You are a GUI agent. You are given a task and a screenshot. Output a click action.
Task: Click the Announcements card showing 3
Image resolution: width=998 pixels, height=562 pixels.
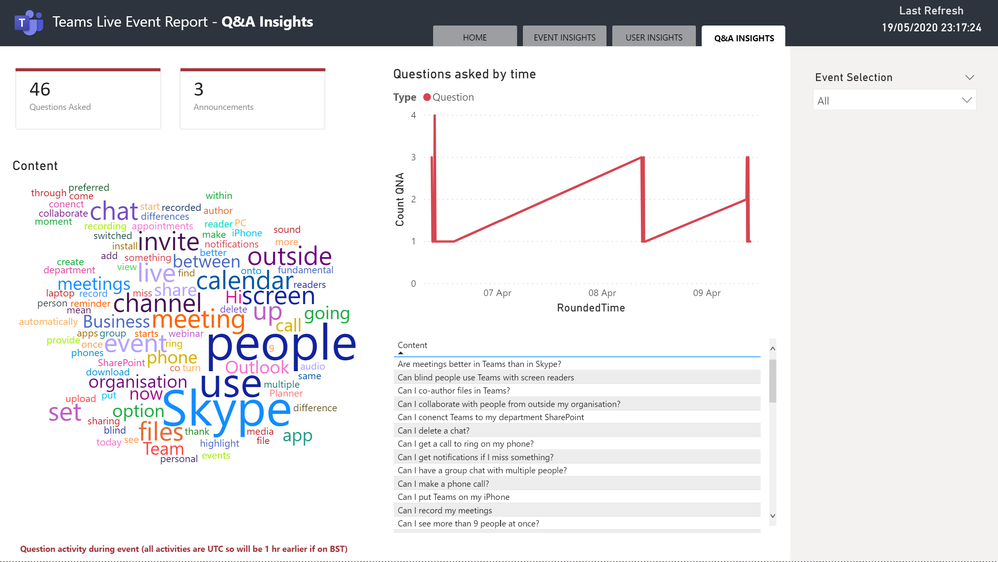click(252, 98)
